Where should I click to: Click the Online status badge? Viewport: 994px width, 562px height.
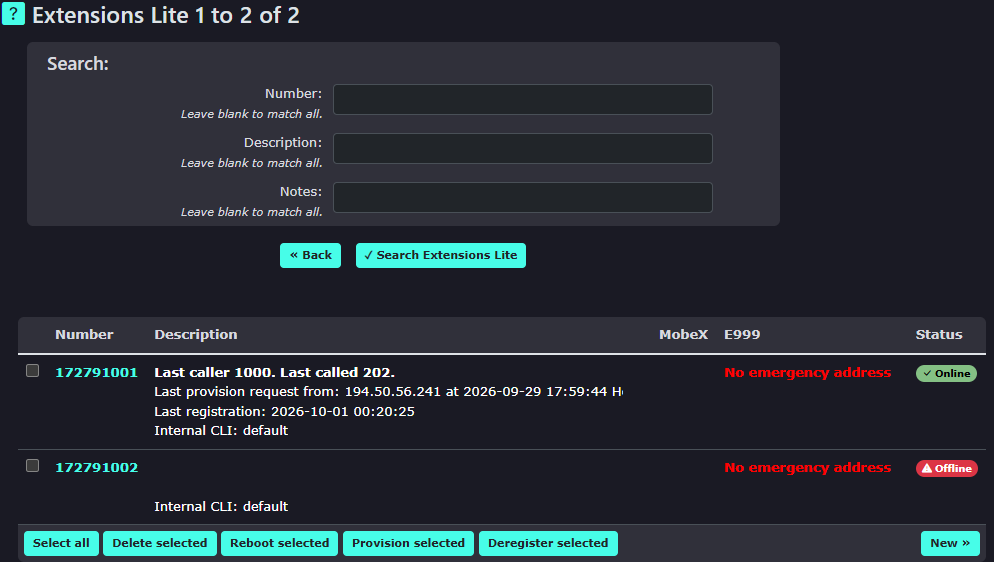pos(946,373)
